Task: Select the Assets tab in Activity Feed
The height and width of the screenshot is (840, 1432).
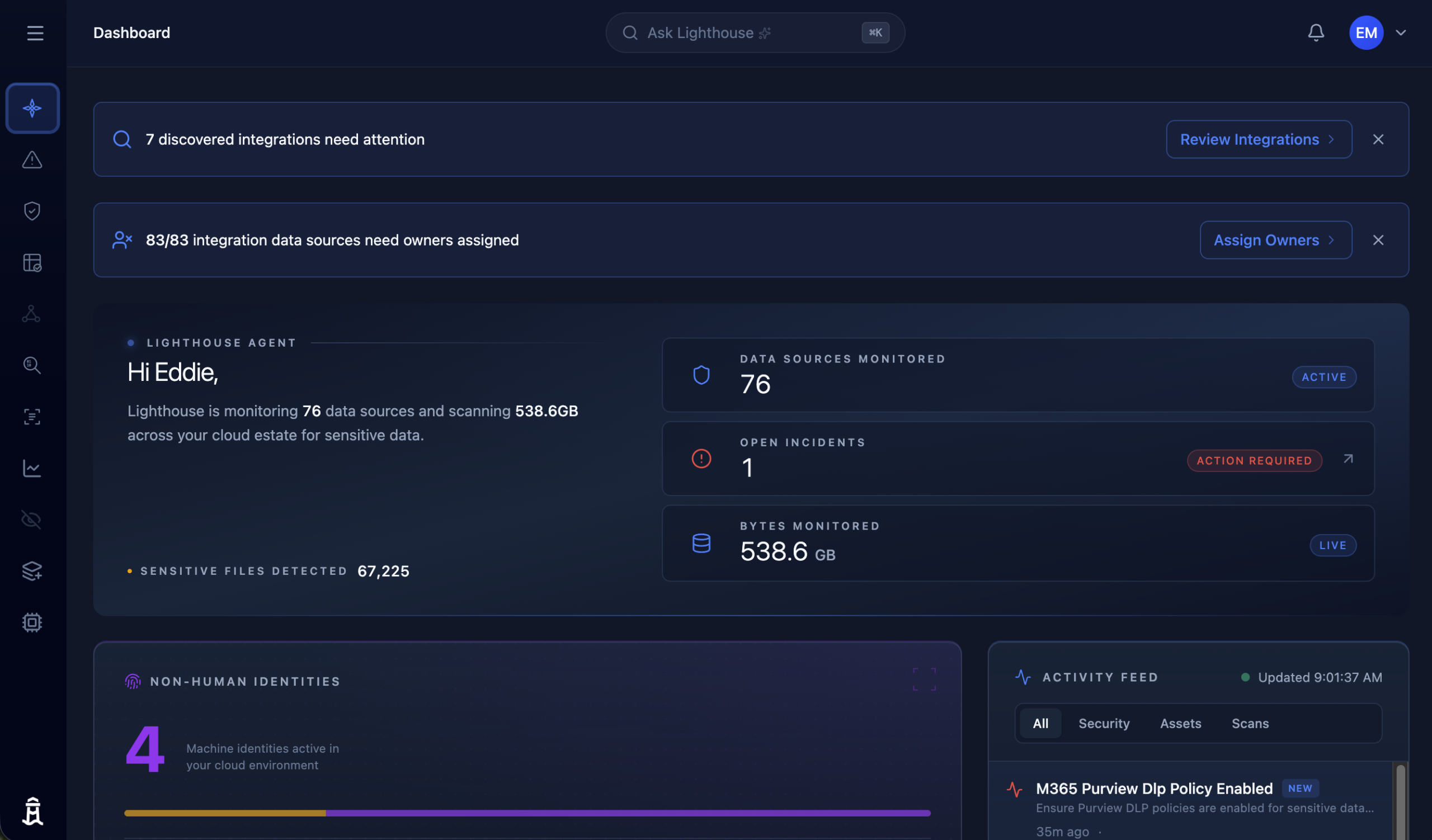Action: (x=1180, y=723)
